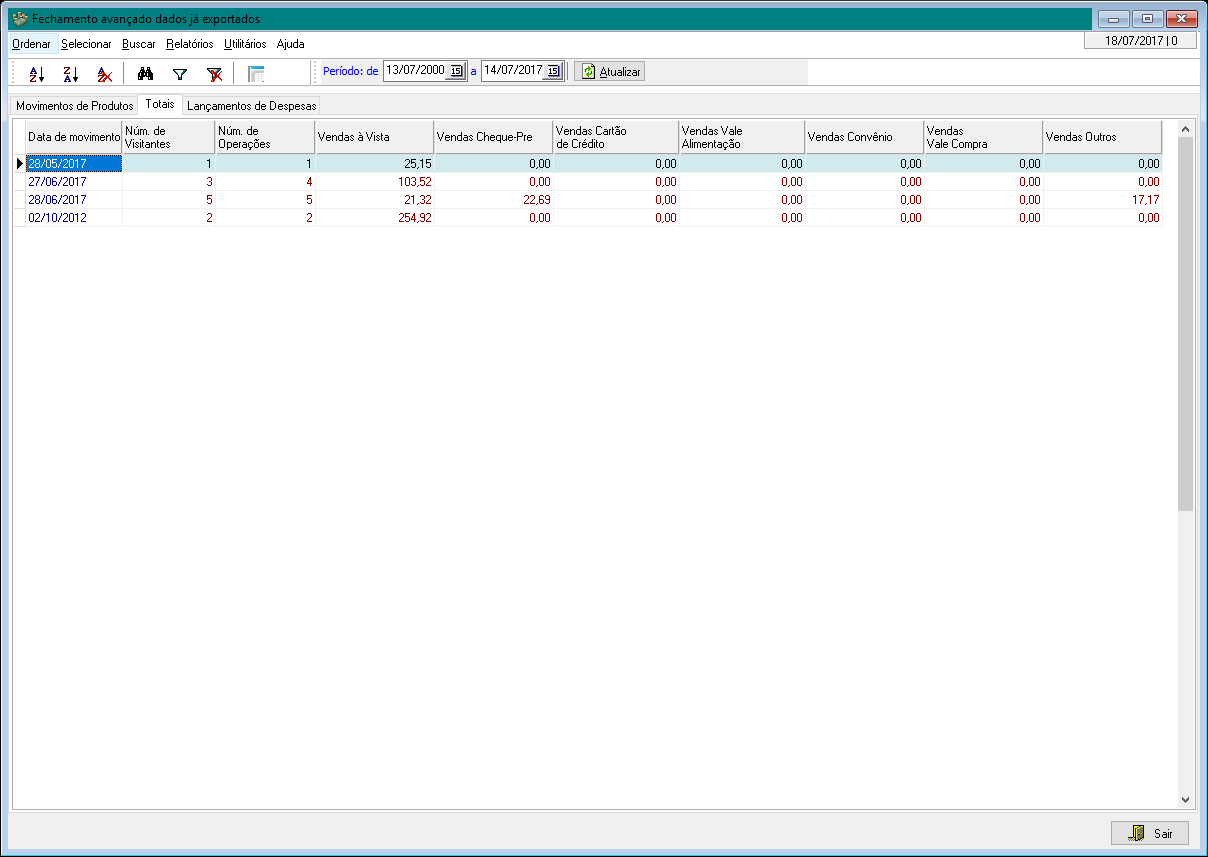Open the Selecionar menu
This screenshot has height=857, width=1208.
86,44
